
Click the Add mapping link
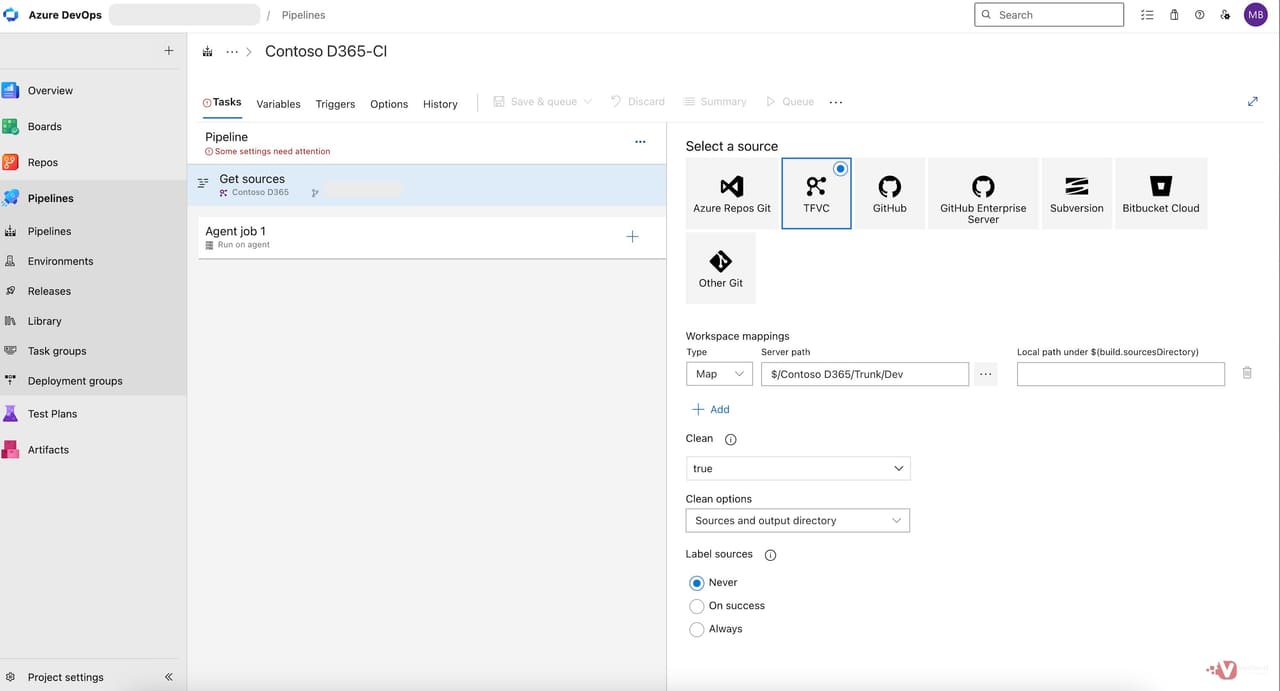click(x=711, y=409)
